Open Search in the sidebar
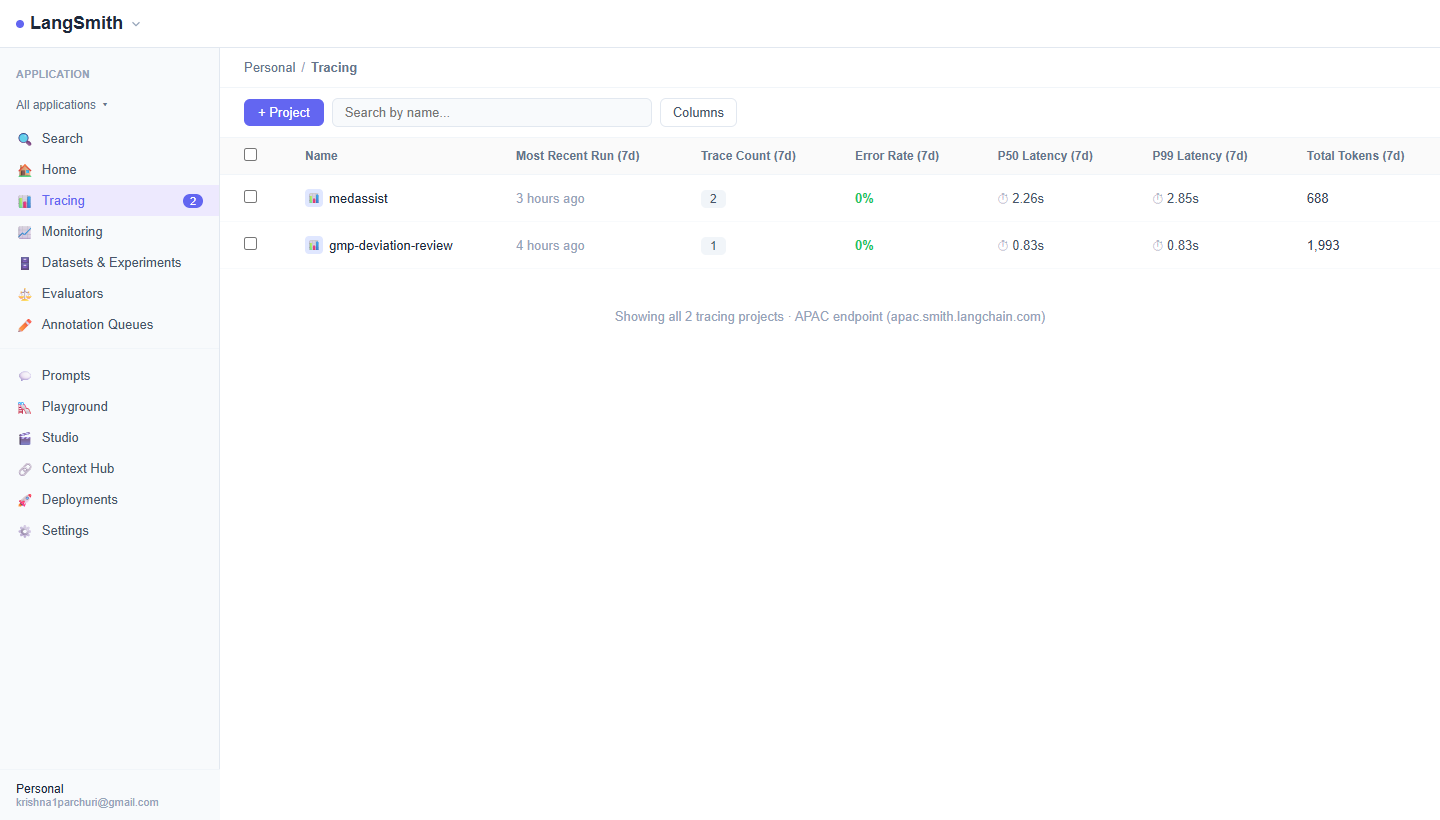The image size is (1440, 820). tap(110, 139)
